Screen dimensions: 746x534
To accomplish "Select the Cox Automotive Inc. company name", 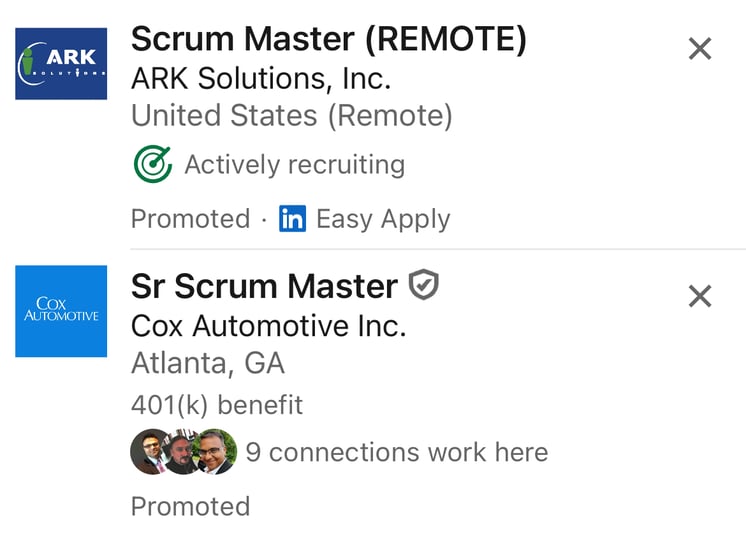I will 268,326.
